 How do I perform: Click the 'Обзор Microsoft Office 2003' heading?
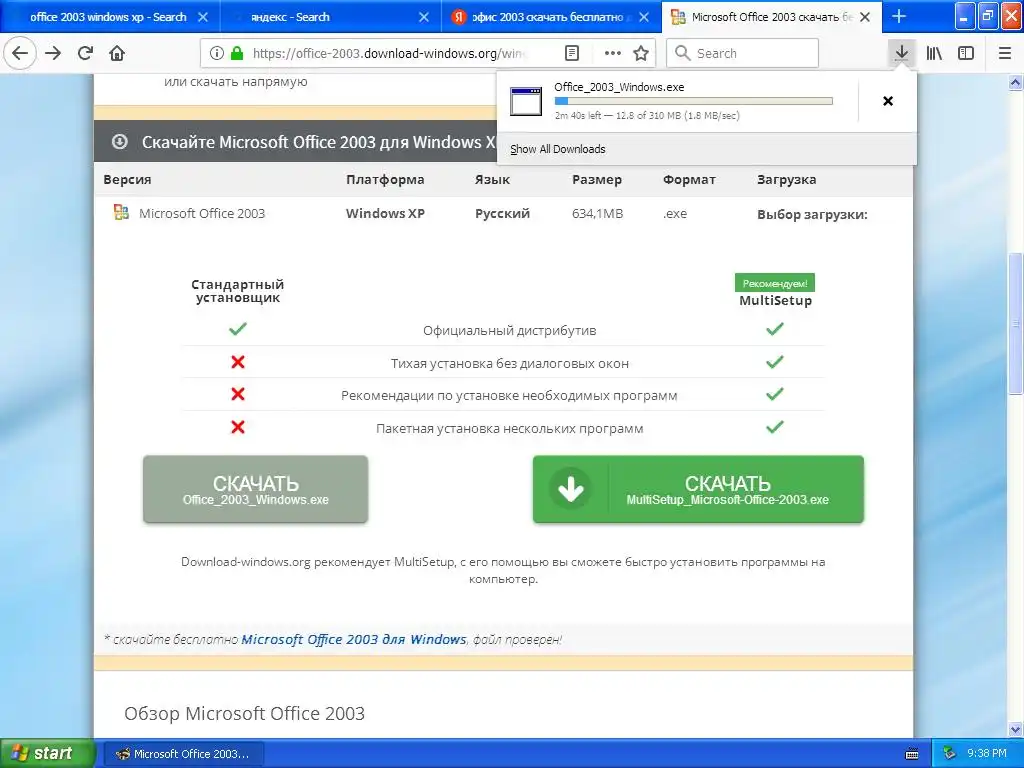click(x=244, y=713)
